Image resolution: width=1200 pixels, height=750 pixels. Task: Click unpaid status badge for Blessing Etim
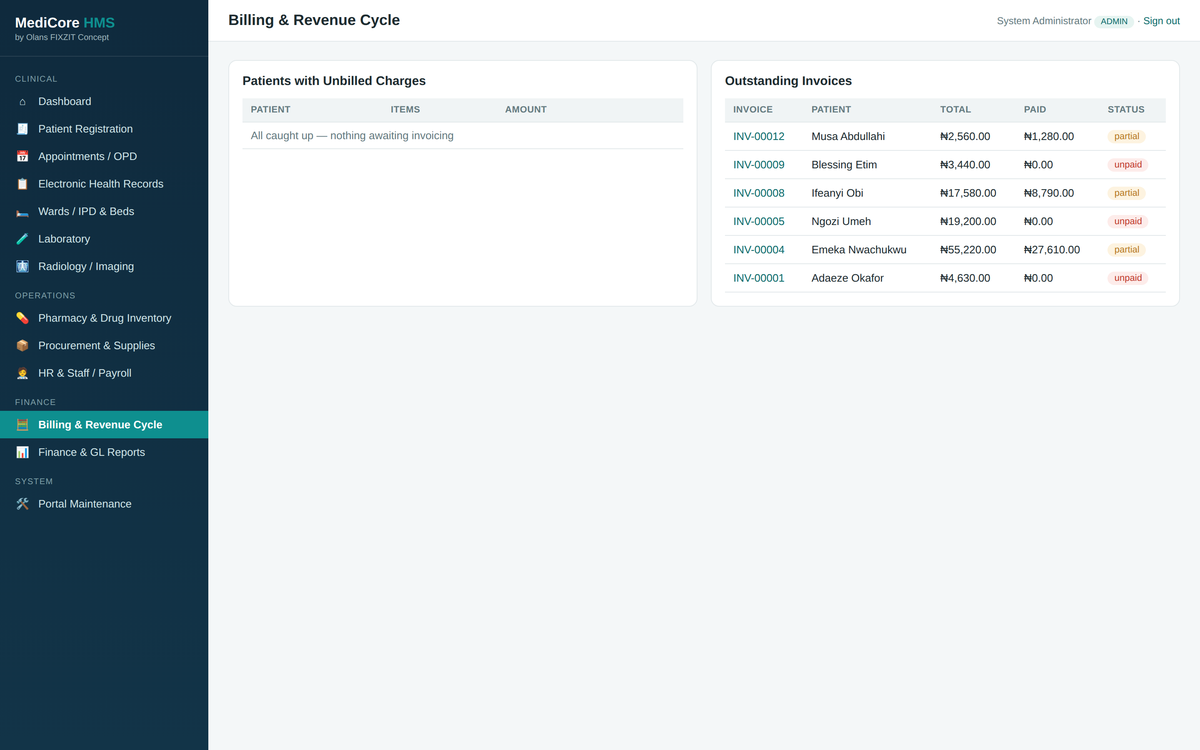coord(1127,165)
